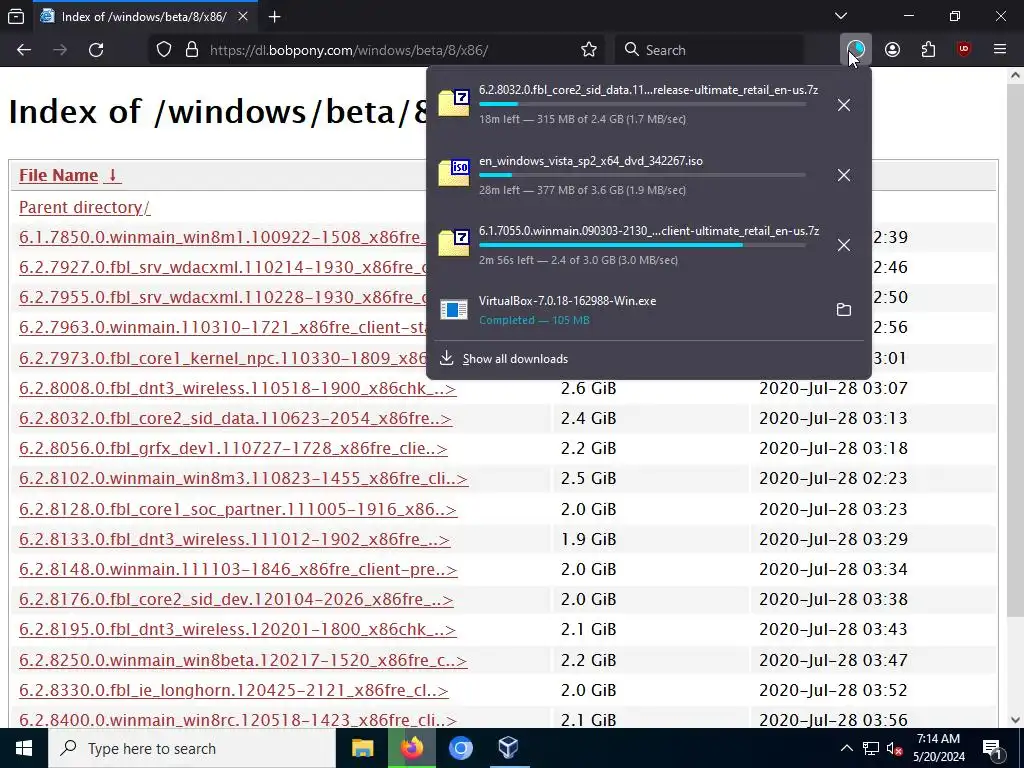This screenshot has width=1024, height=768.
Task: Open the 6.2.8133.0.fbl_dnt3_wireless link
Action: tap(234, 539)
